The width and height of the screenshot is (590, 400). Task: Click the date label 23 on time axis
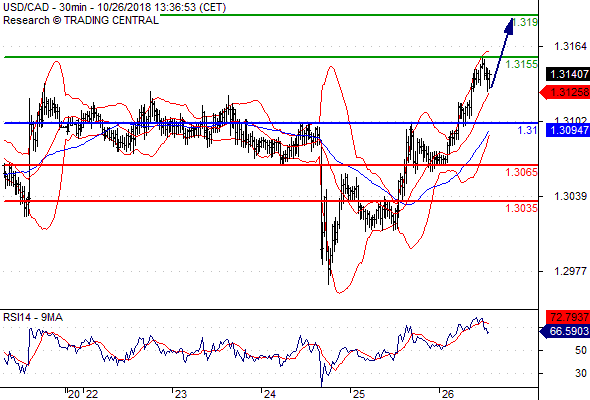[181, 394]
